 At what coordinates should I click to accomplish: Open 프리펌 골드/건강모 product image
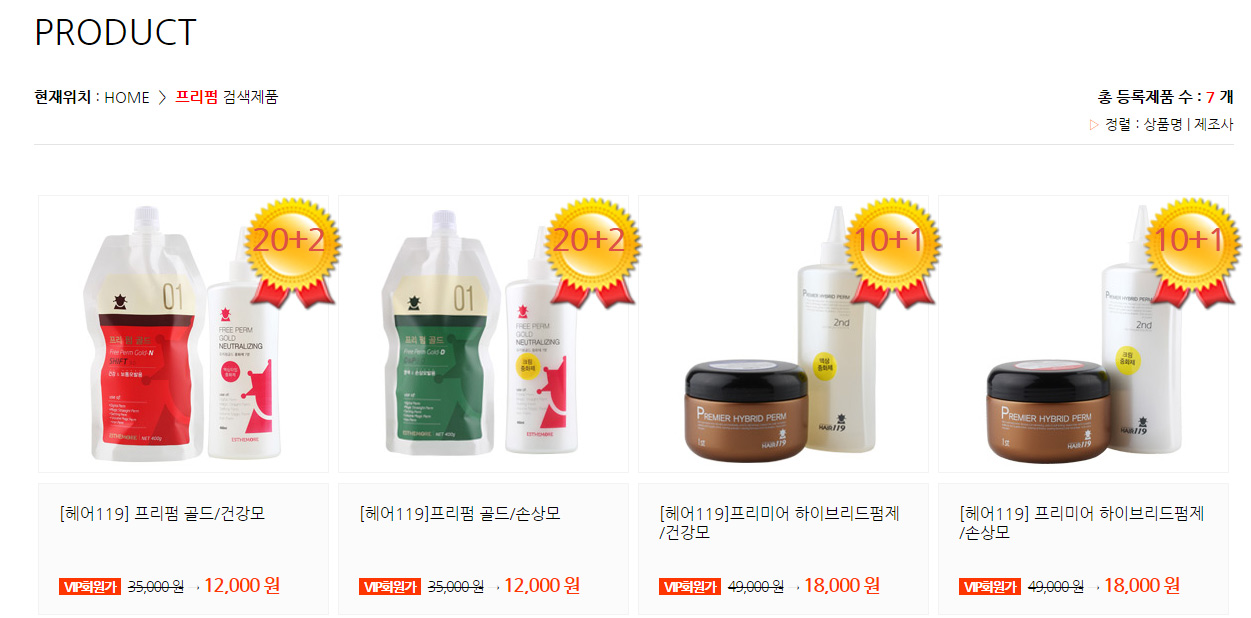tap(183, 334)
